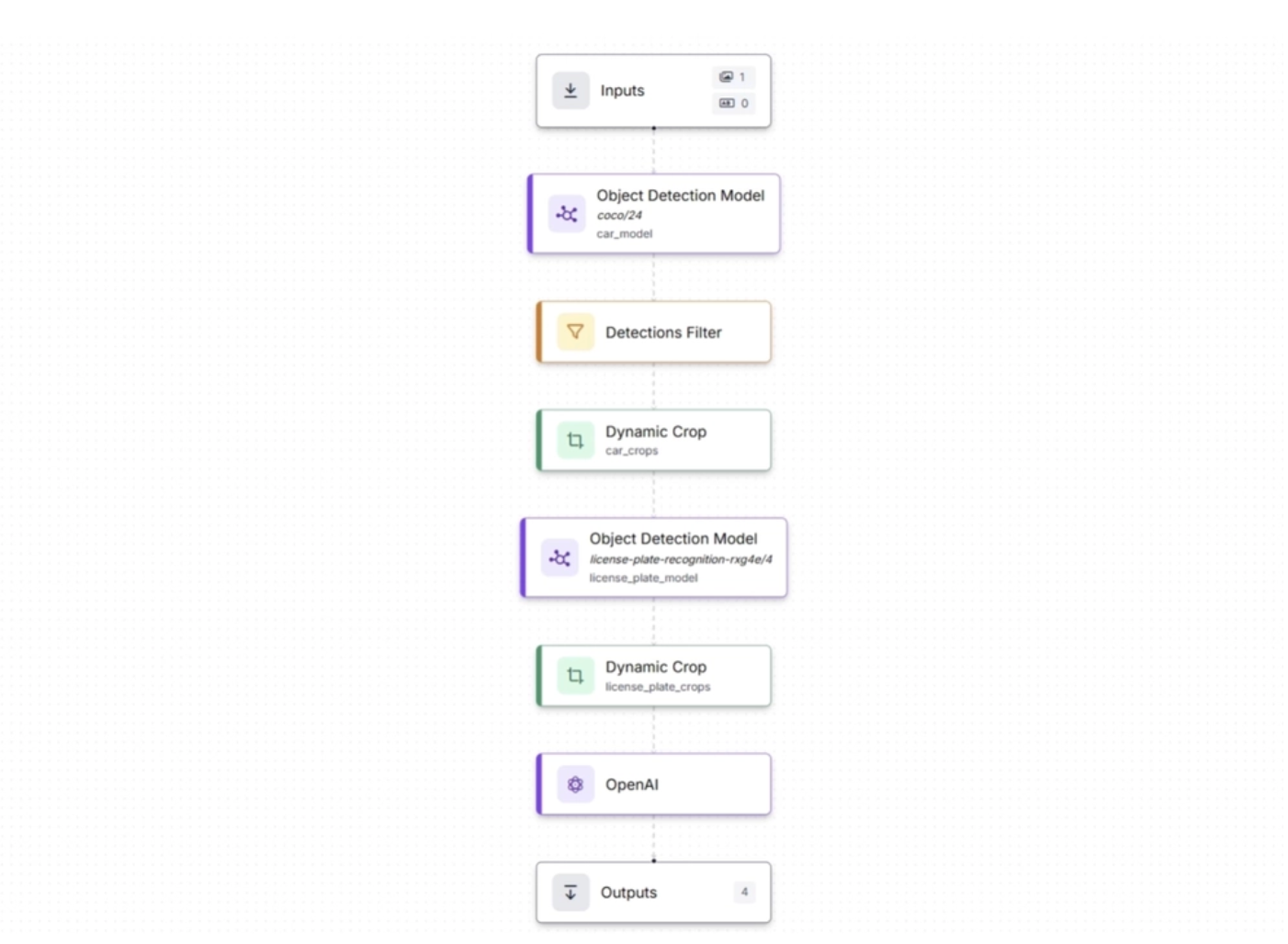Click the license-plate-recognition-rxg4e/4 model ID
The height and width of the screenshot is (944, 1288).
(x=681, y=559)
